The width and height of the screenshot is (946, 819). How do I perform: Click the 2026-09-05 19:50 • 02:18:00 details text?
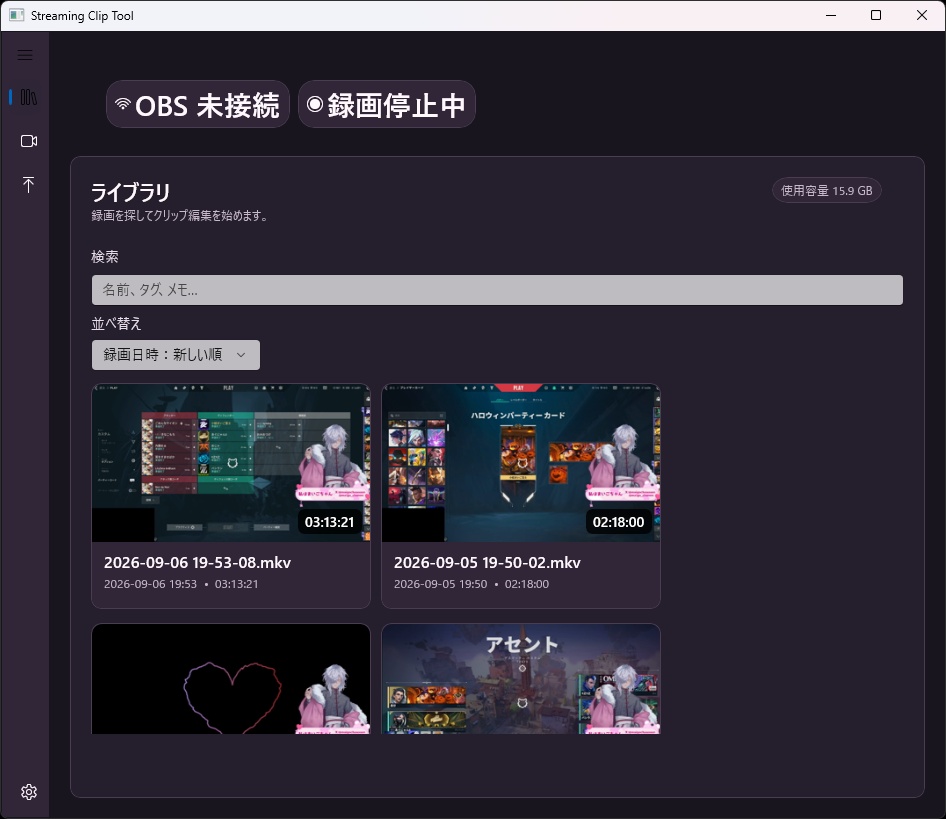click(471, 584)
